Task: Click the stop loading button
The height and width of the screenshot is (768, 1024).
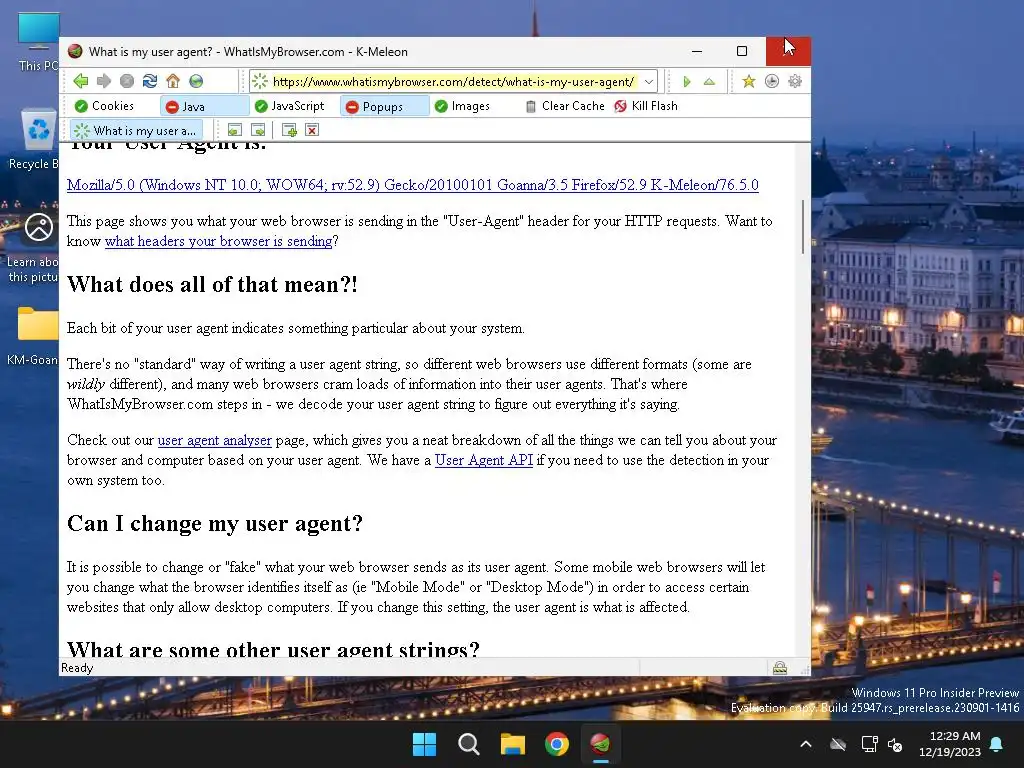Action: tap(127, 81)
